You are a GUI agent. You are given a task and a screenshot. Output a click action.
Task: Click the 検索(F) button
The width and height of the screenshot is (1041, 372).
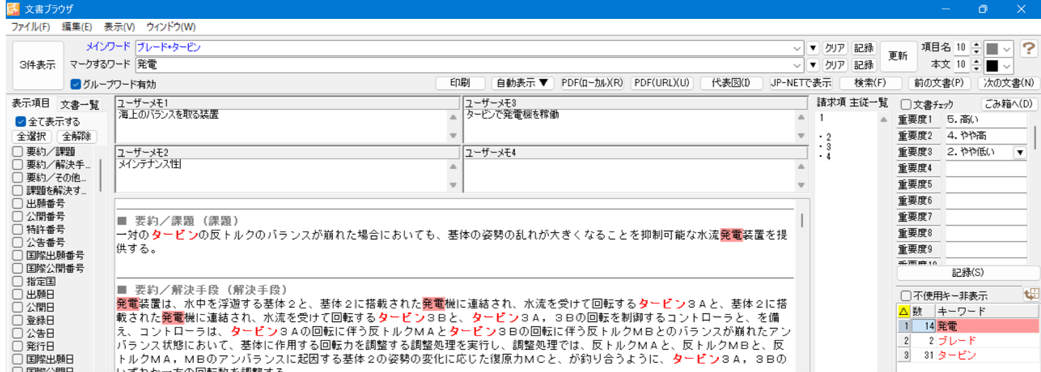pos(870,83)
